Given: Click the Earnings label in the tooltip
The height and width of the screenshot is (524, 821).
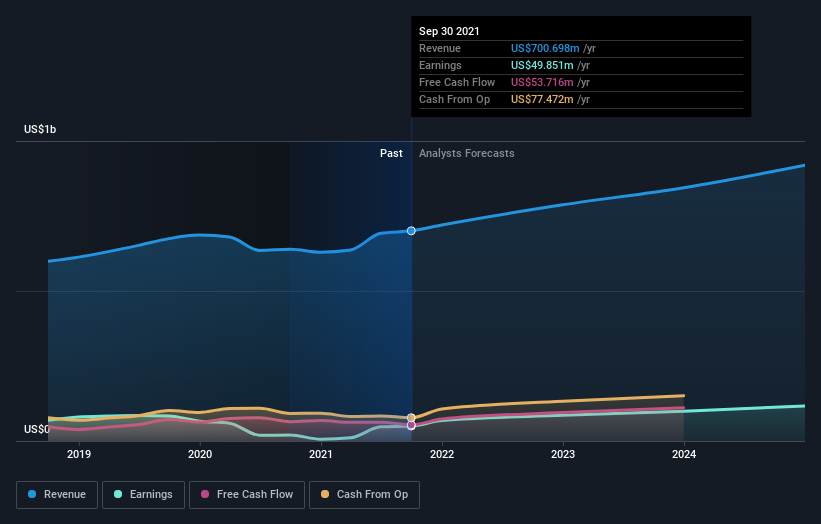Looking at the screenshot, I should click(440, 65).
